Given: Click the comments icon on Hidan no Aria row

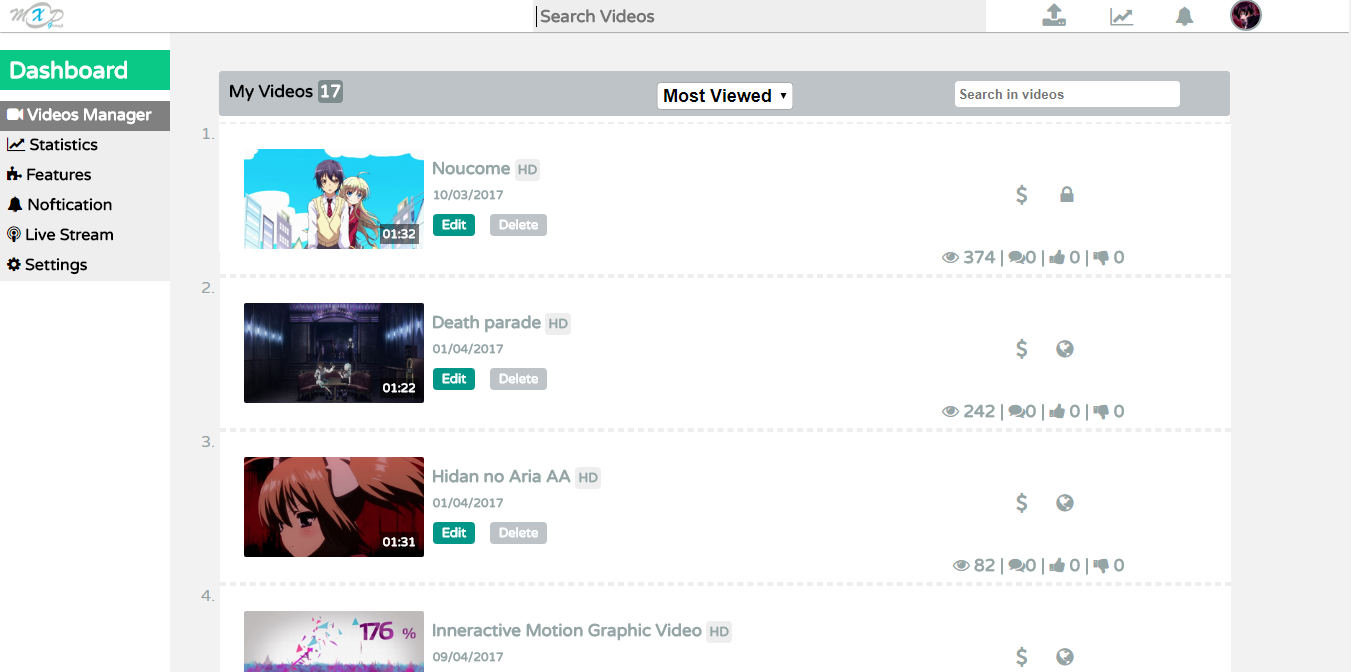Looking at the screenshot, I should tap(1016, 566).
